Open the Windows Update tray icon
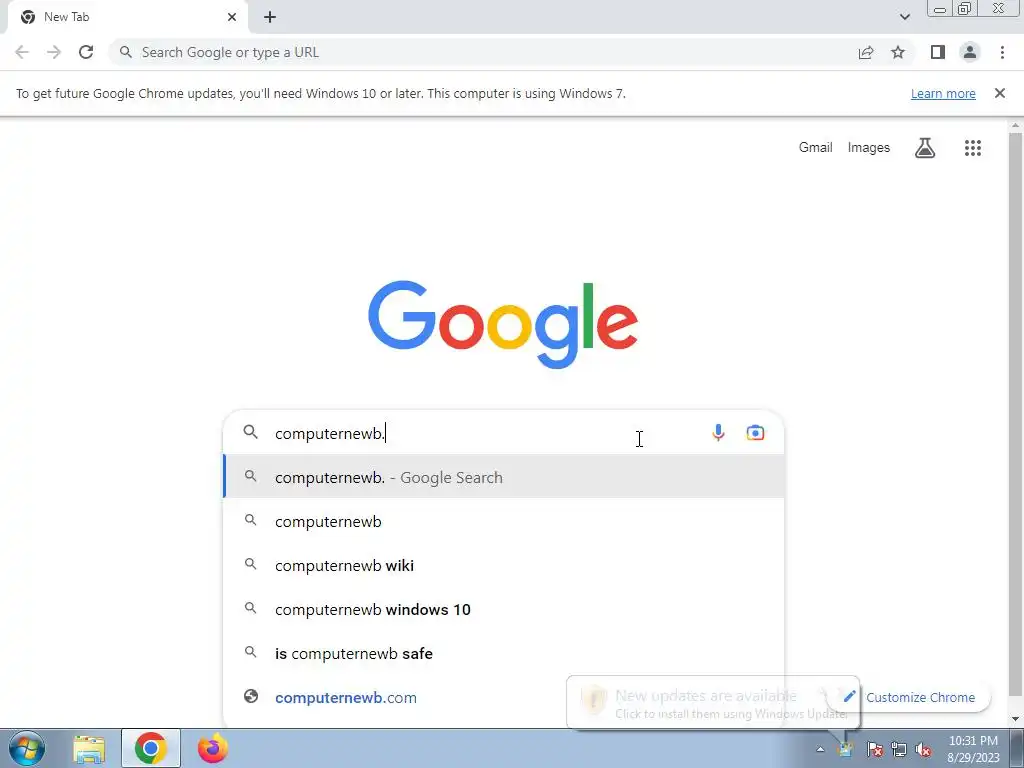The height and width of the screenshot is (768, 1024). [x=846, y=749]
